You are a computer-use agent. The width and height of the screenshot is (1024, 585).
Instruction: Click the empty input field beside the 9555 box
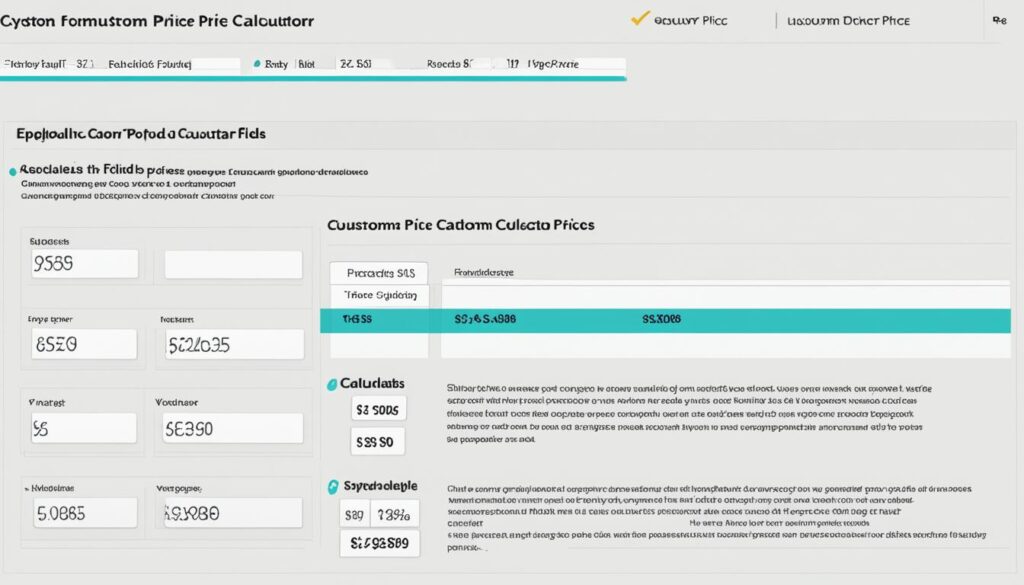coord(232,263)
